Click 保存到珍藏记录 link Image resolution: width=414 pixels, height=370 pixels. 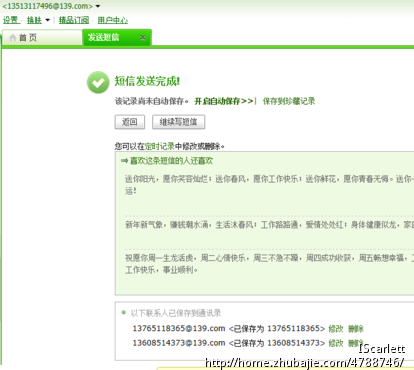pyautogui.click(x=289, y=101)
